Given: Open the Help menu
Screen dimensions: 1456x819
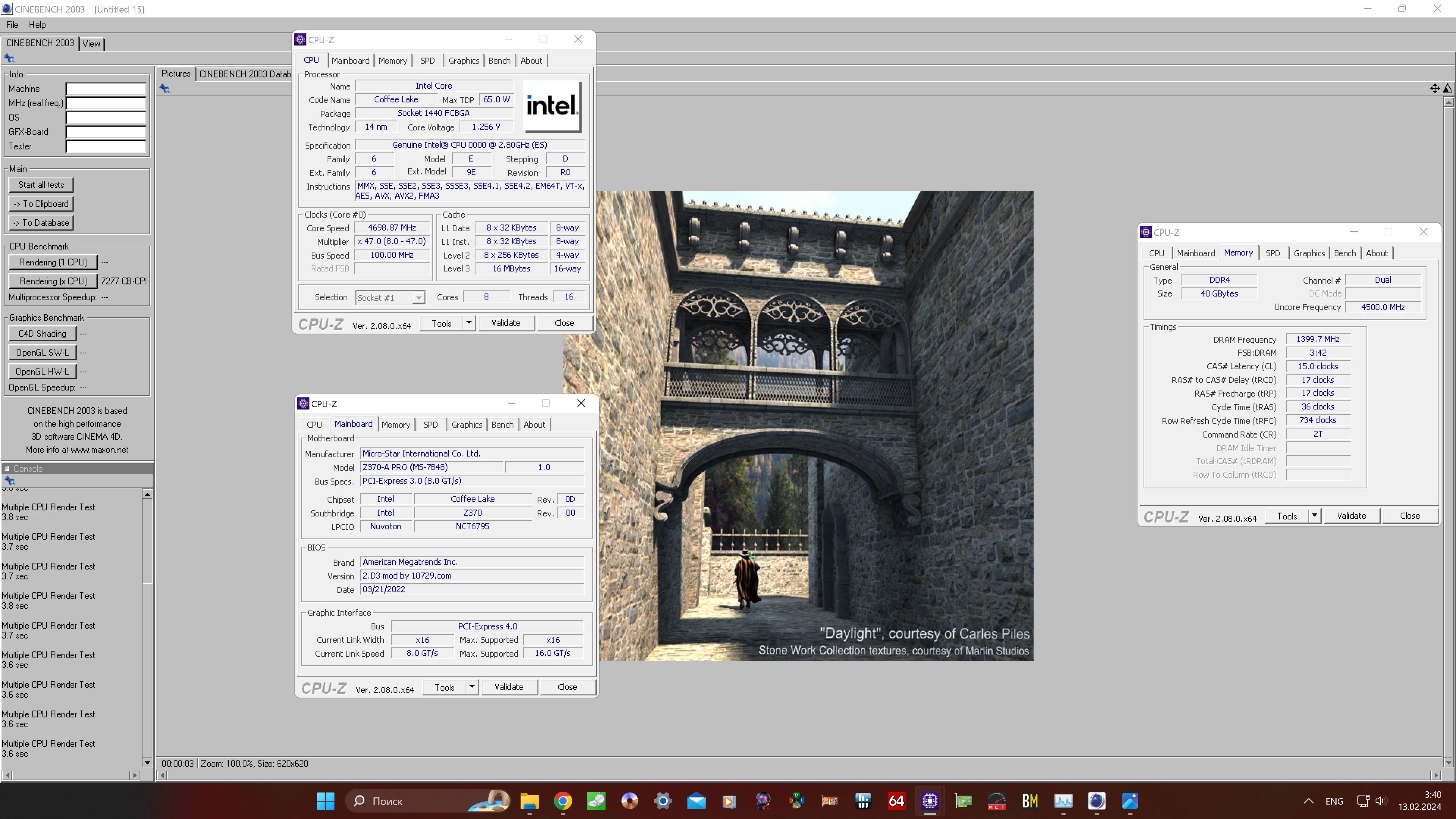Looking at the screenshot, I should tap(37, 25).
